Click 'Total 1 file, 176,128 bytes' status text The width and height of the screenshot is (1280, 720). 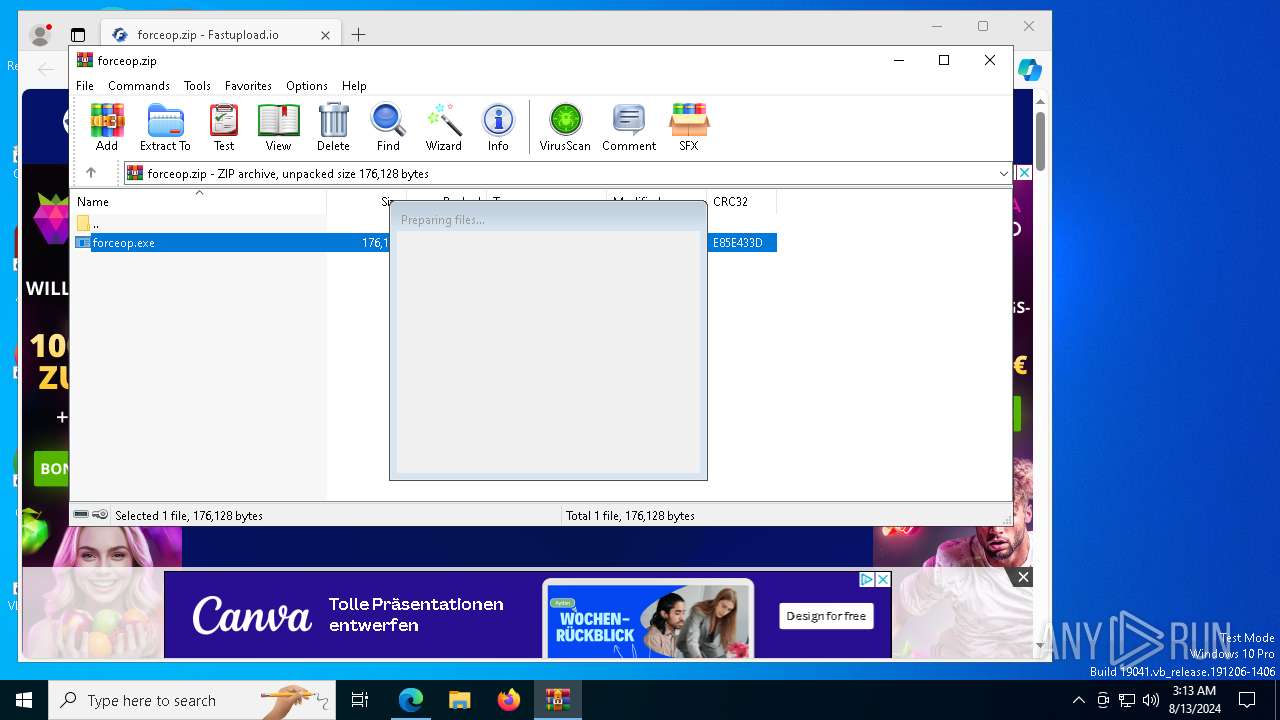tap(630, 516)
